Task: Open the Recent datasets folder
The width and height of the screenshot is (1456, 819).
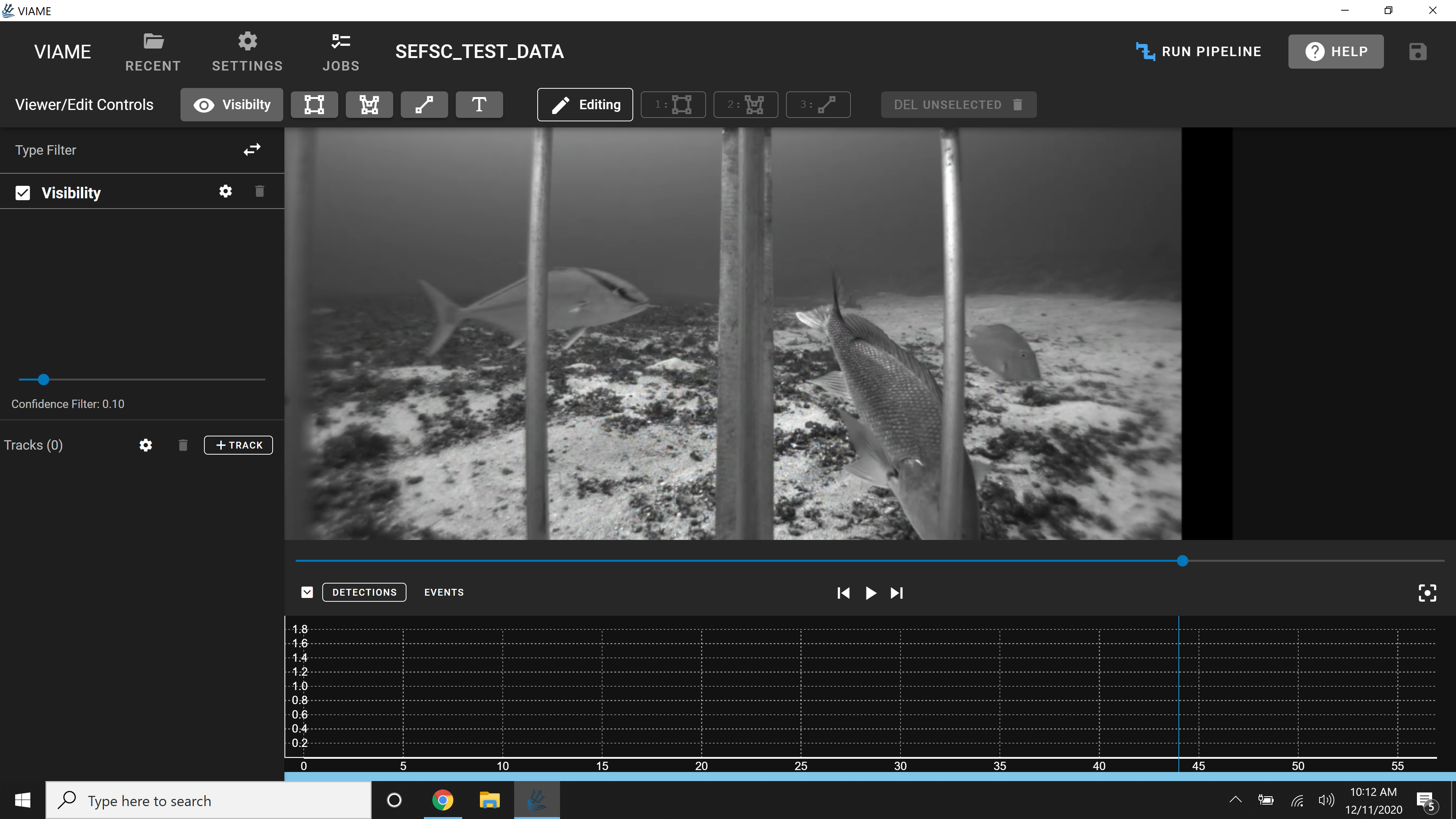Action: (152, 52)
